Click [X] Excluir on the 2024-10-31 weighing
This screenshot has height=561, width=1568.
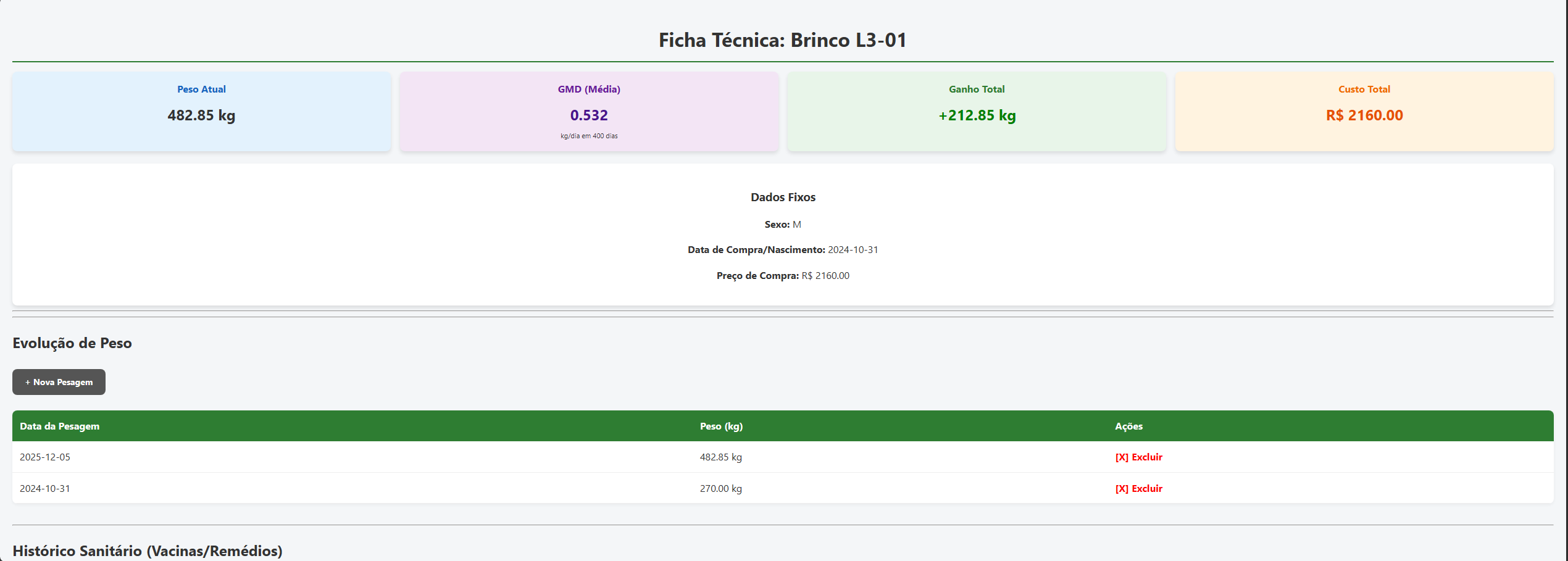coord(1138,488)
